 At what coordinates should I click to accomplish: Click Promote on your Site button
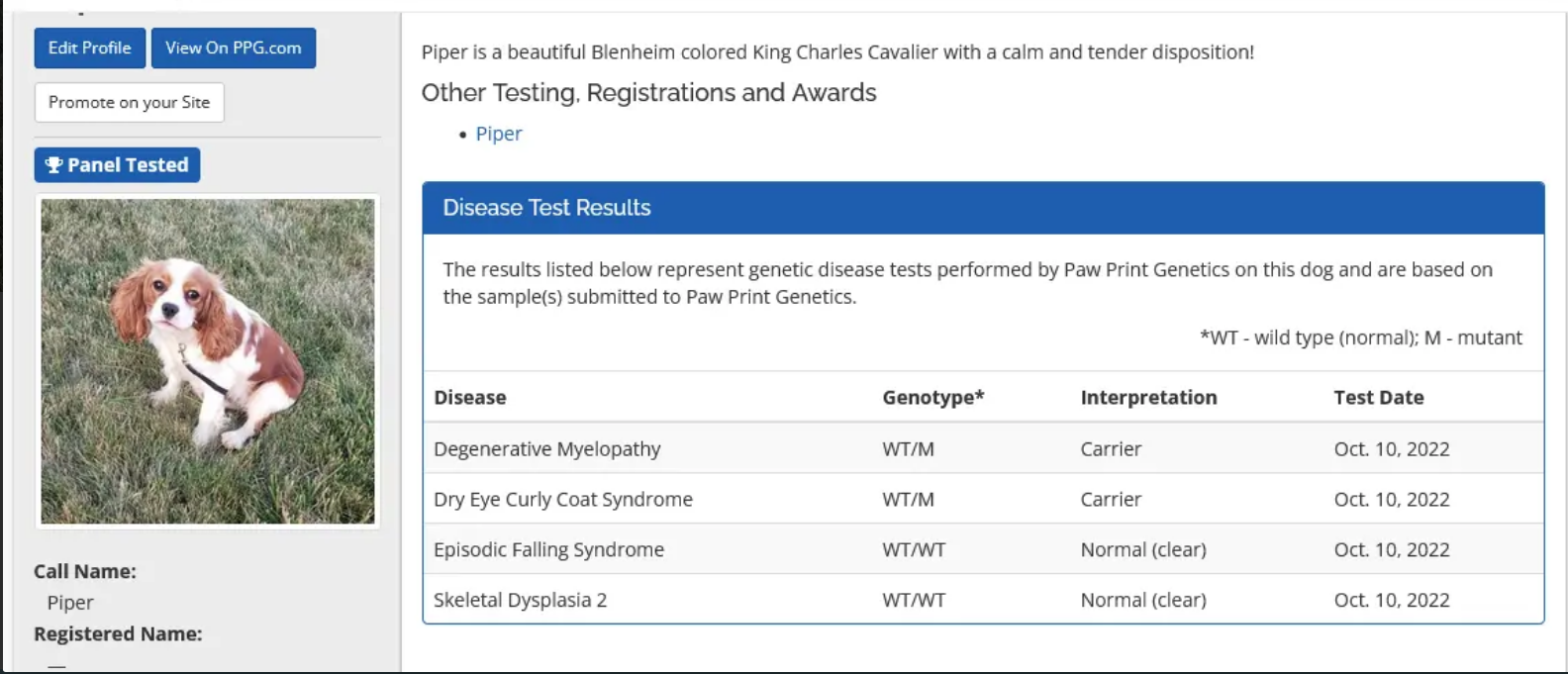tap(129, 102)
